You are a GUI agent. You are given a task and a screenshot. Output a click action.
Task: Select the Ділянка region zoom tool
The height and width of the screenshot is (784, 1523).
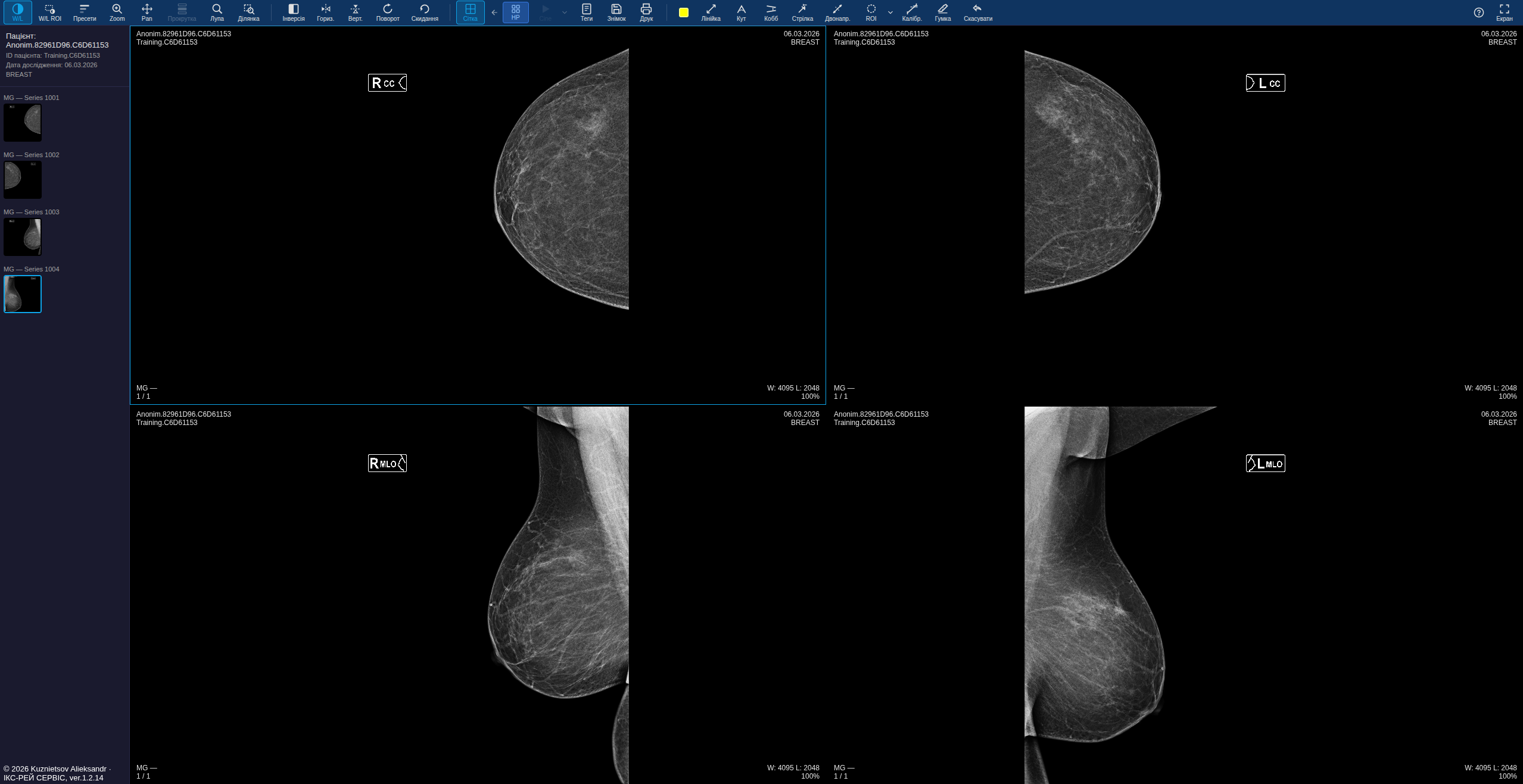(248, 13)
